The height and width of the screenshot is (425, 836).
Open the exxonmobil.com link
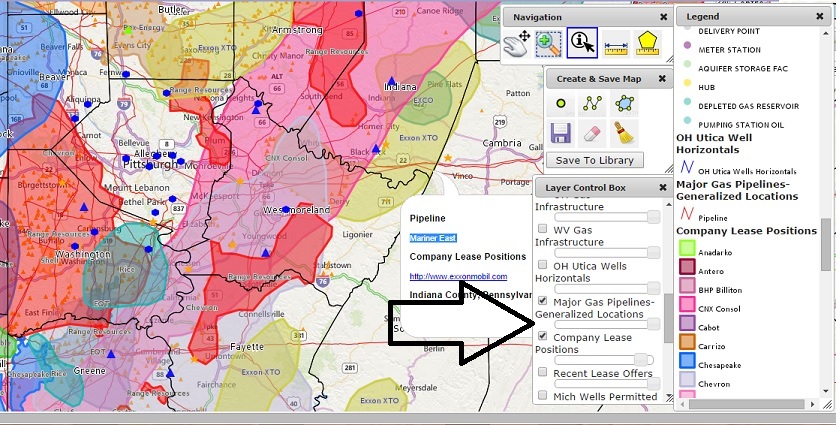458,276
